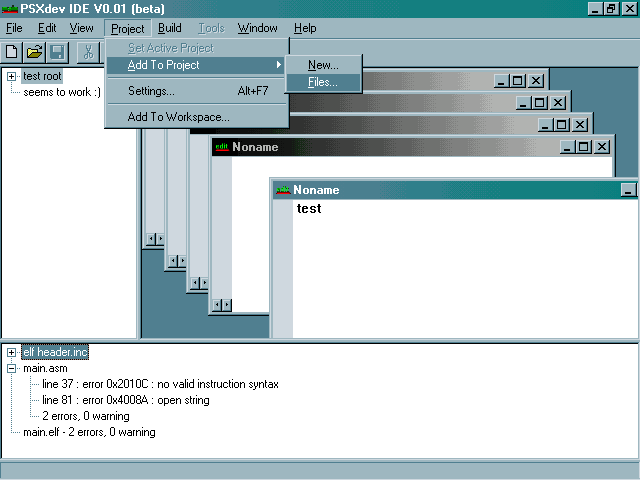Click 'main.elf - 2 errors, 0 warning' row
Viewport: 640px width, 480px height.
[89, 432]
